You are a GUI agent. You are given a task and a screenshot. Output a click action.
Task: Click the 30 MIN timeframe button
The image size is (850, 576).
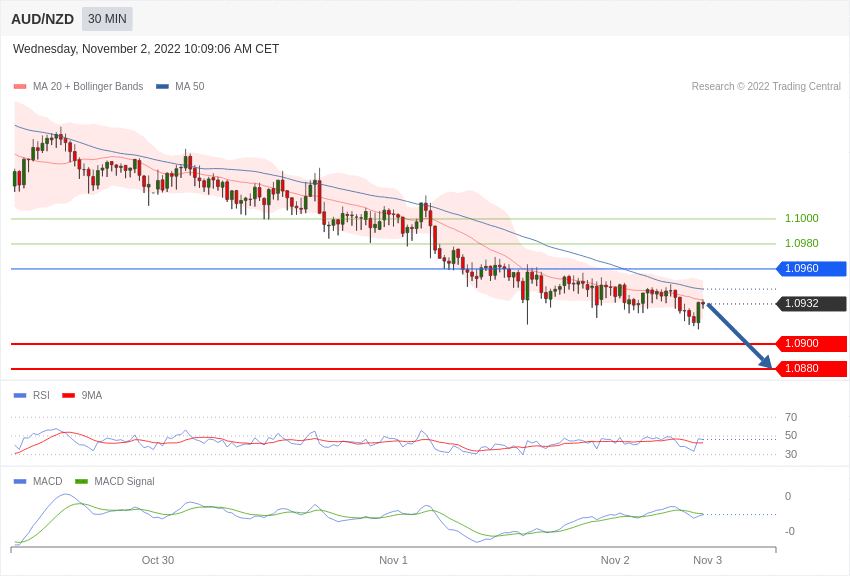click(x=107, y=19)
